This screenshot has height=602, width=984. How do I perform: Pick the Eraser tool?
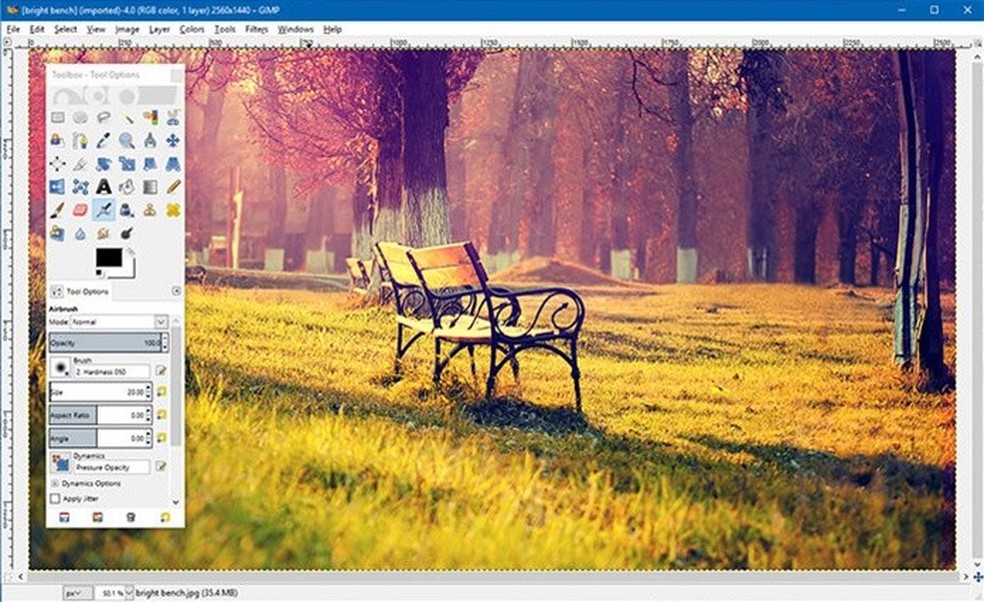click(x=79, y=209)
